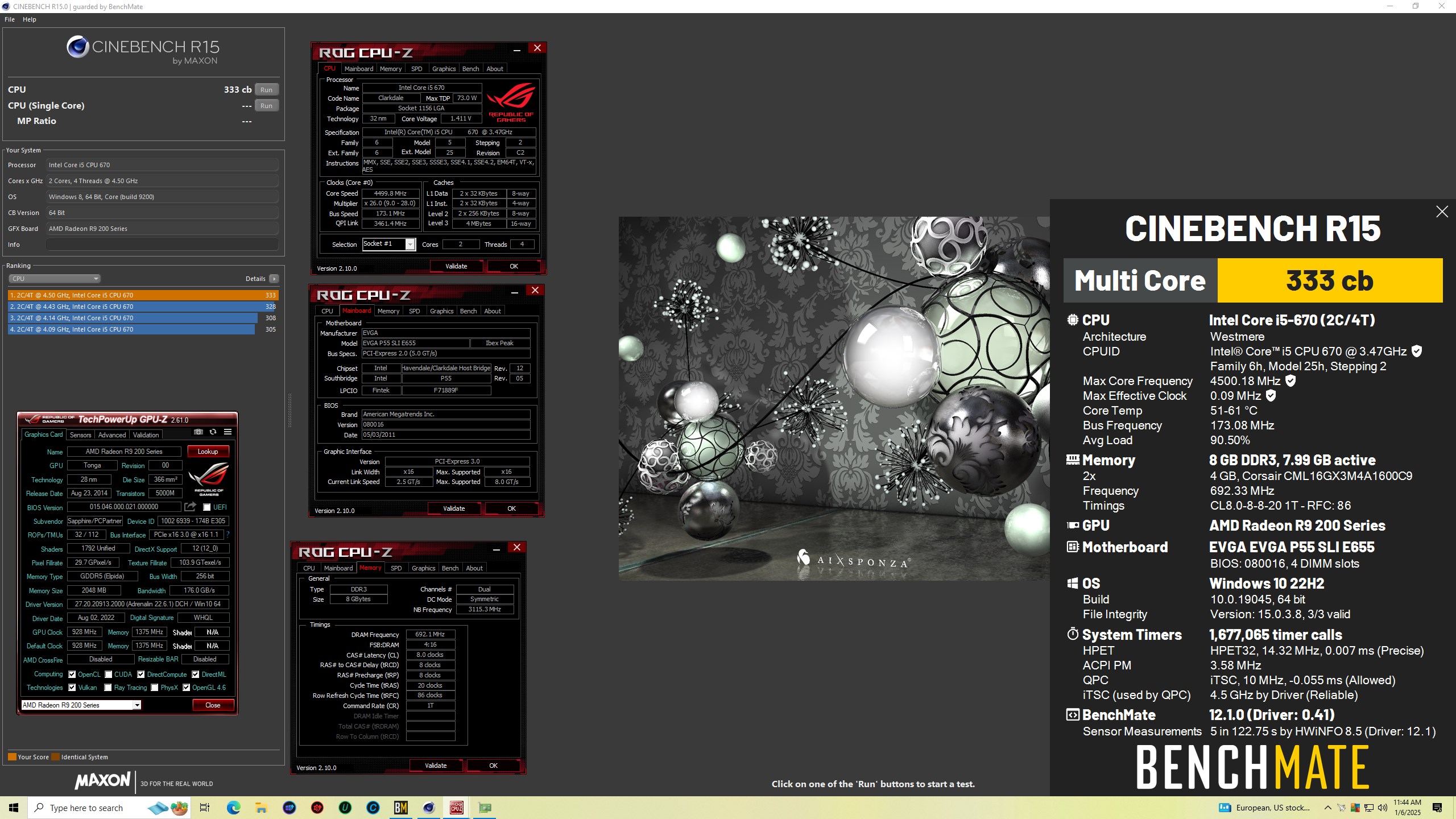The height and width of the screenshot is (819, 1456).
Task: Select ranking entry 2C/4T @ 4.43 GHz
Action: [x=142, y=307]
